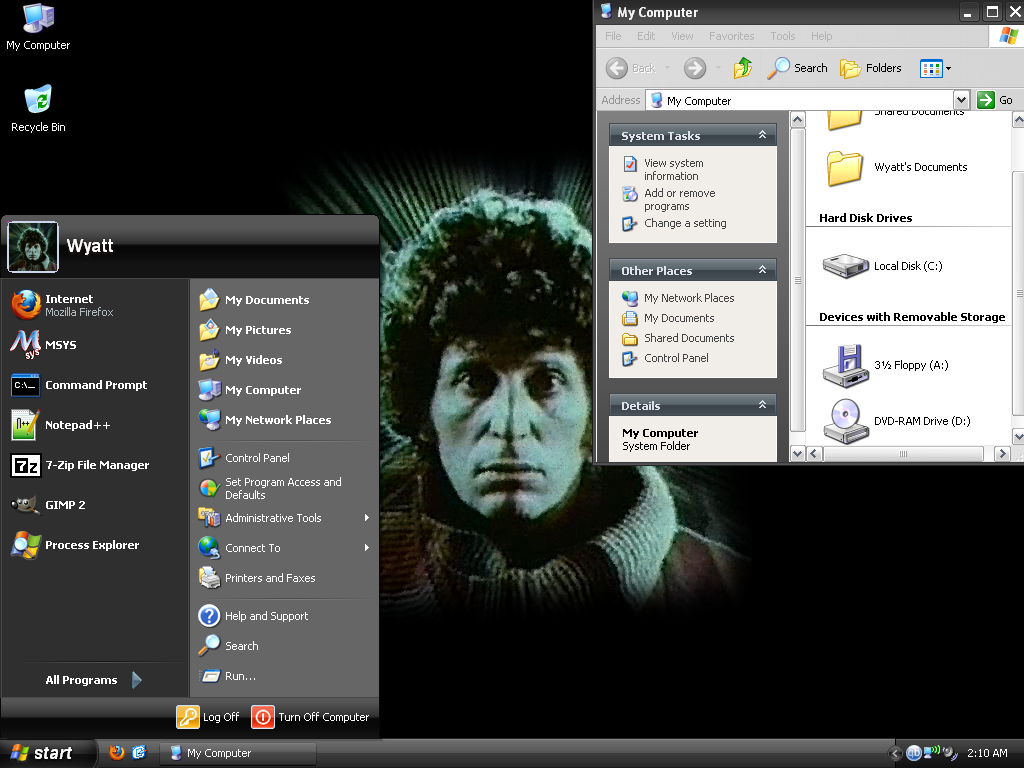
Task: Click the taskbar clock showing 2:10 AM
Action: [987, 753]
